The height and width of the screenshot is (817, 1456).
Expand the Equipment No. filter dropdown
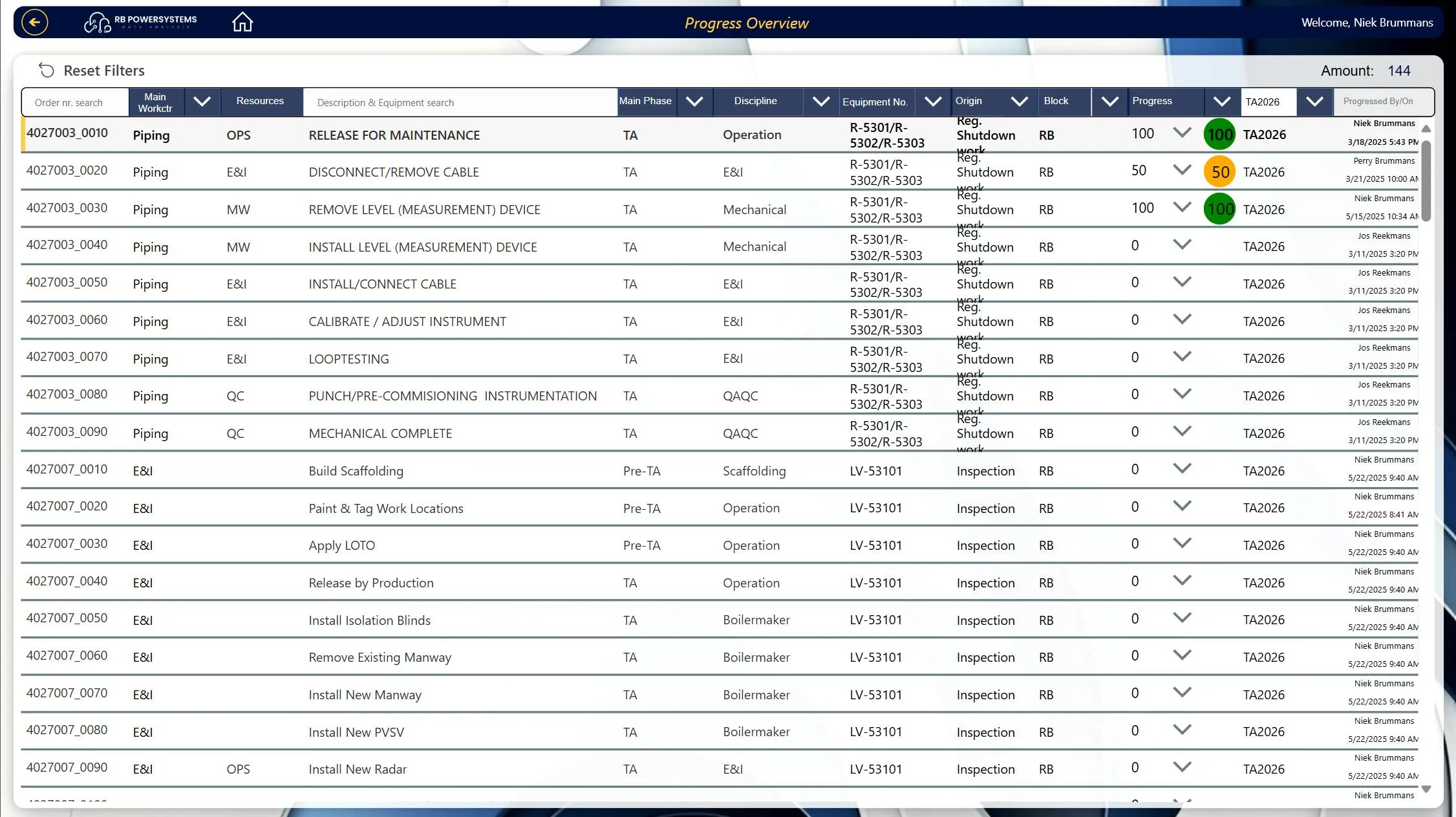pyautogui.click(x=933, y=102)
